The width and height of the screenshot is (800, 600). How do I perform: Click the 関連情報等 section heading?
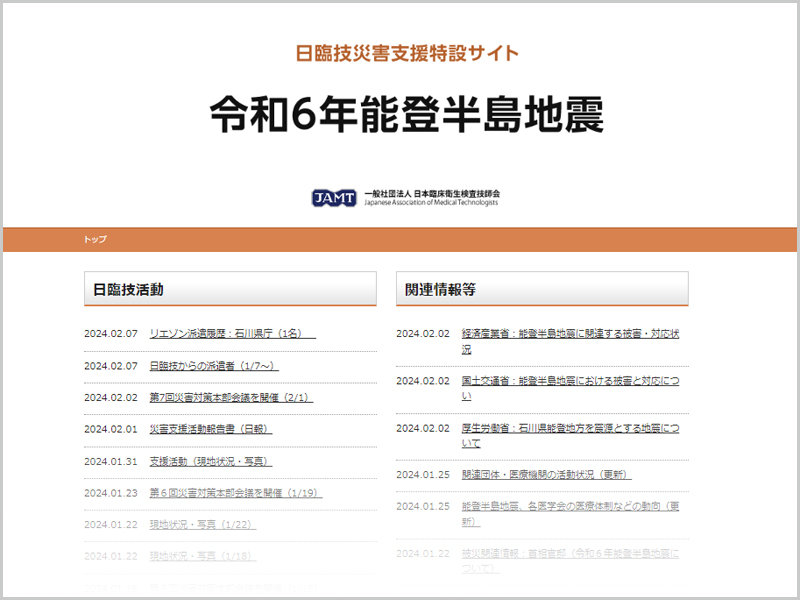440,290
